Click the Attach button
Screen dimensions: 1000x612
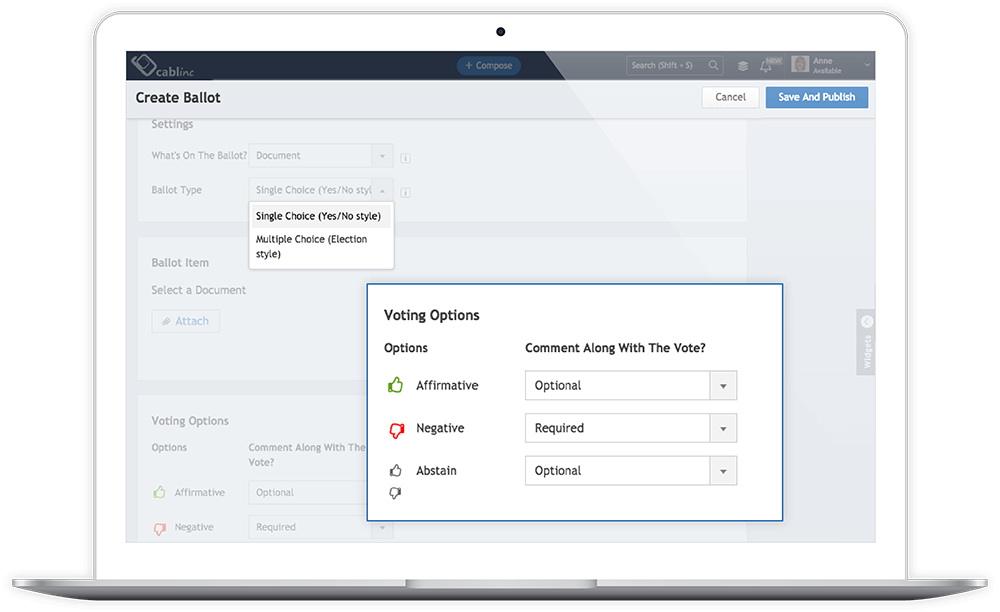(186, 321)
